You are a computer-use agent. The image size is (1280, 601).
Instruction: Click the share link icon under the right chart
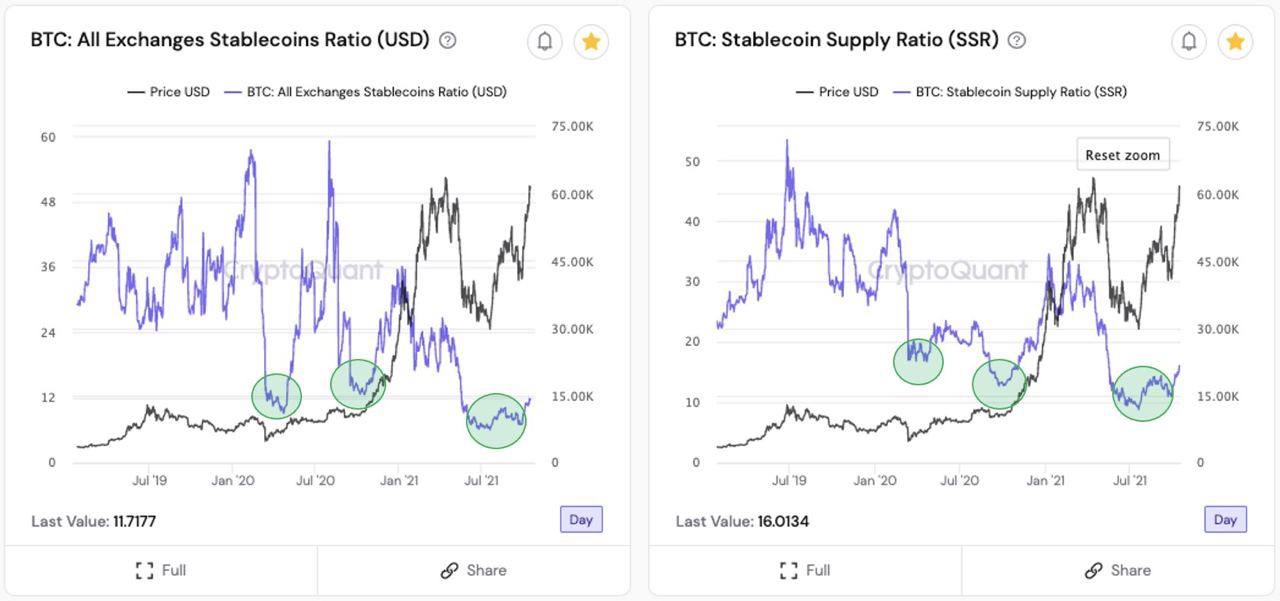coord(1094,571)
